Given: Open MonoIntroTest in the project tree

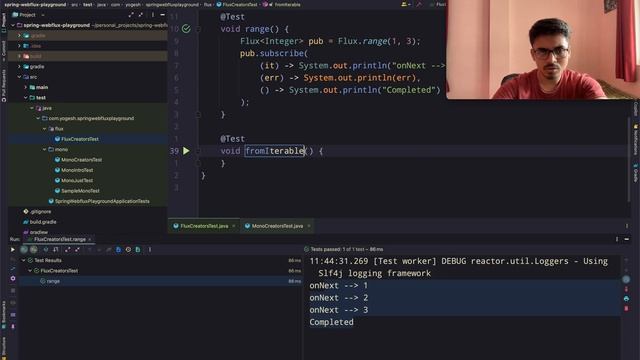Looking at the screenshot, I should pos(77,170).
